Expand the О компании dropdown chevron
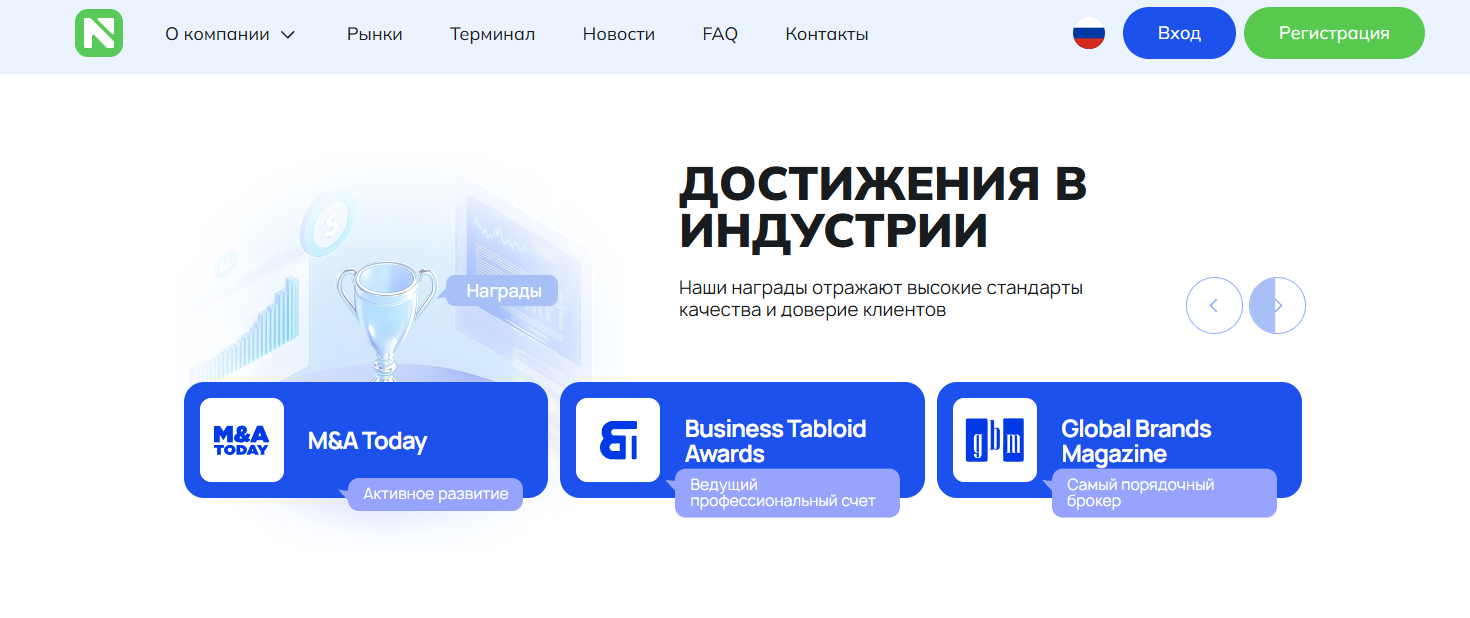This screenshot has width=1470, height=618. tap(288, 34)
